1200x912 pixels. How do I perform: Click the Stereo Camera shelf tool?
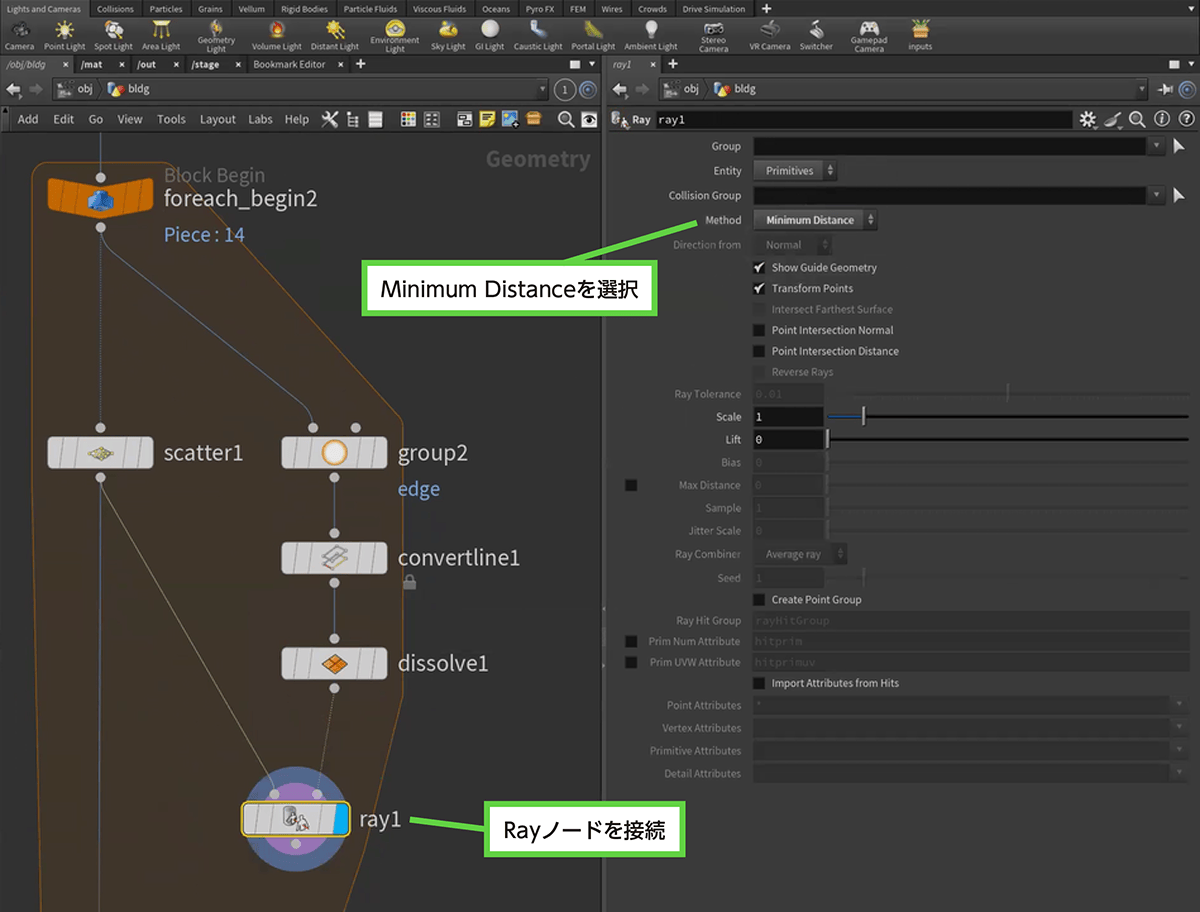(x=713, y=35)
